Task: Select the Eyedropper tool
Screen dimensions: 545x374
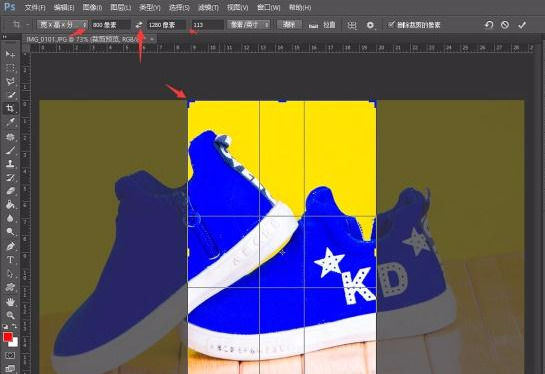Action: pos(10,122)
